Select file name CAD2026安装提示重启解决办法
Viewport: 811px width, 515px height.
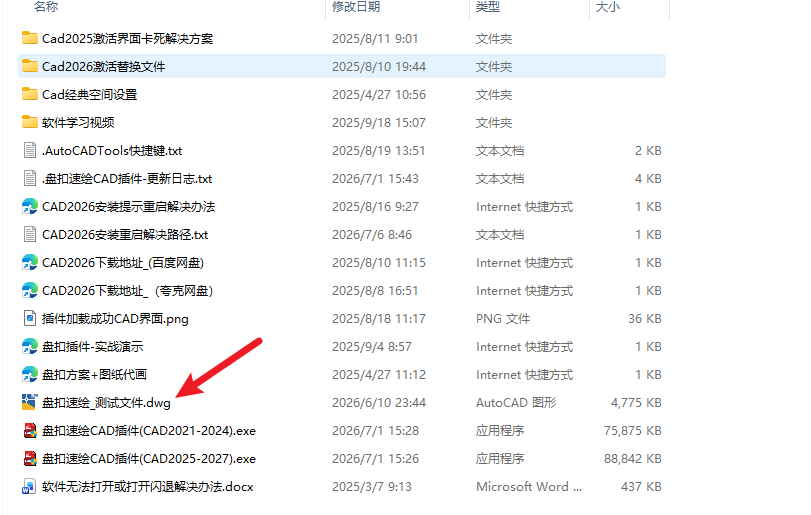point(128,207)
